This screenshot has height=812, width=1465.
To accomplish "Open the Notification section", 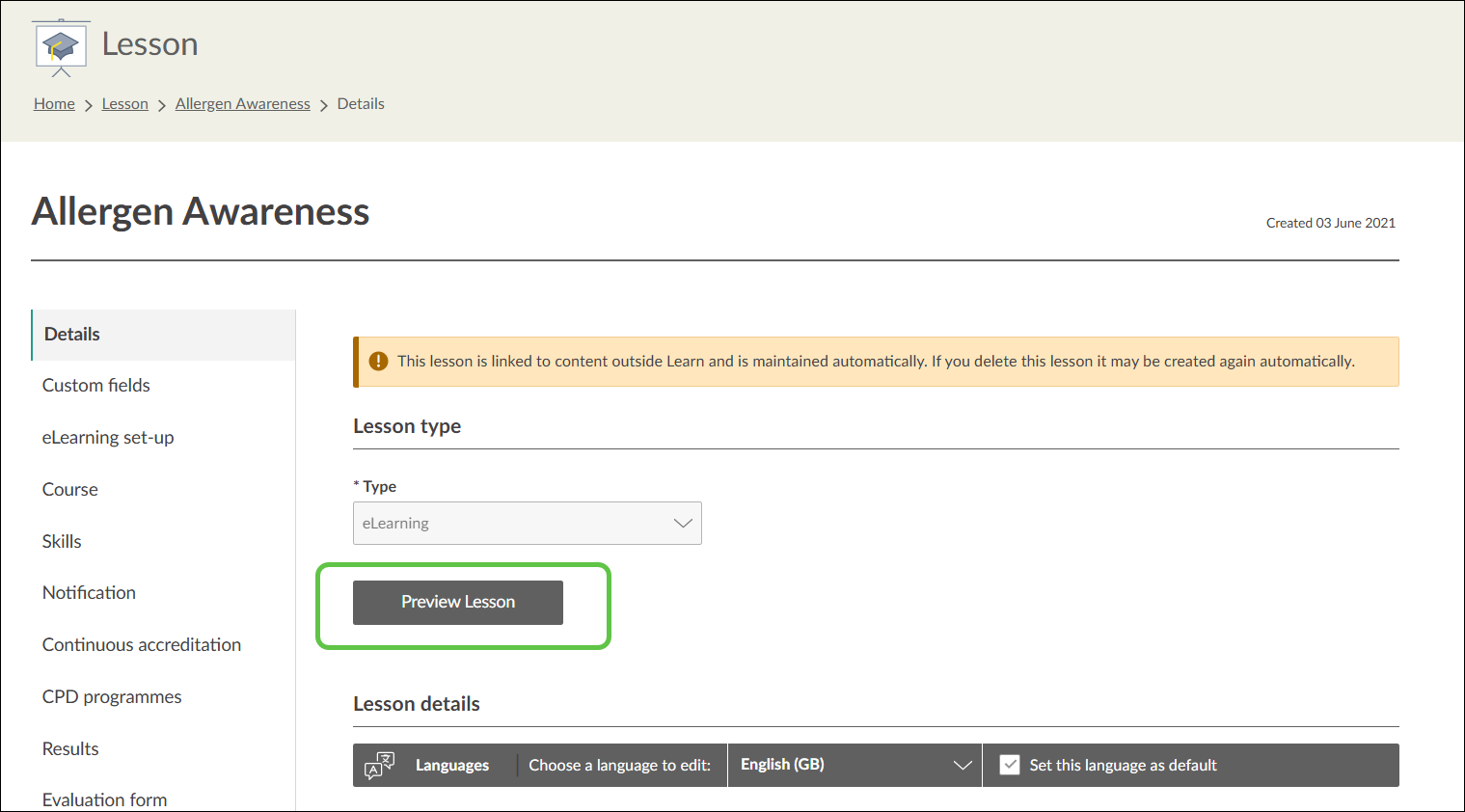I will (89, 593).
